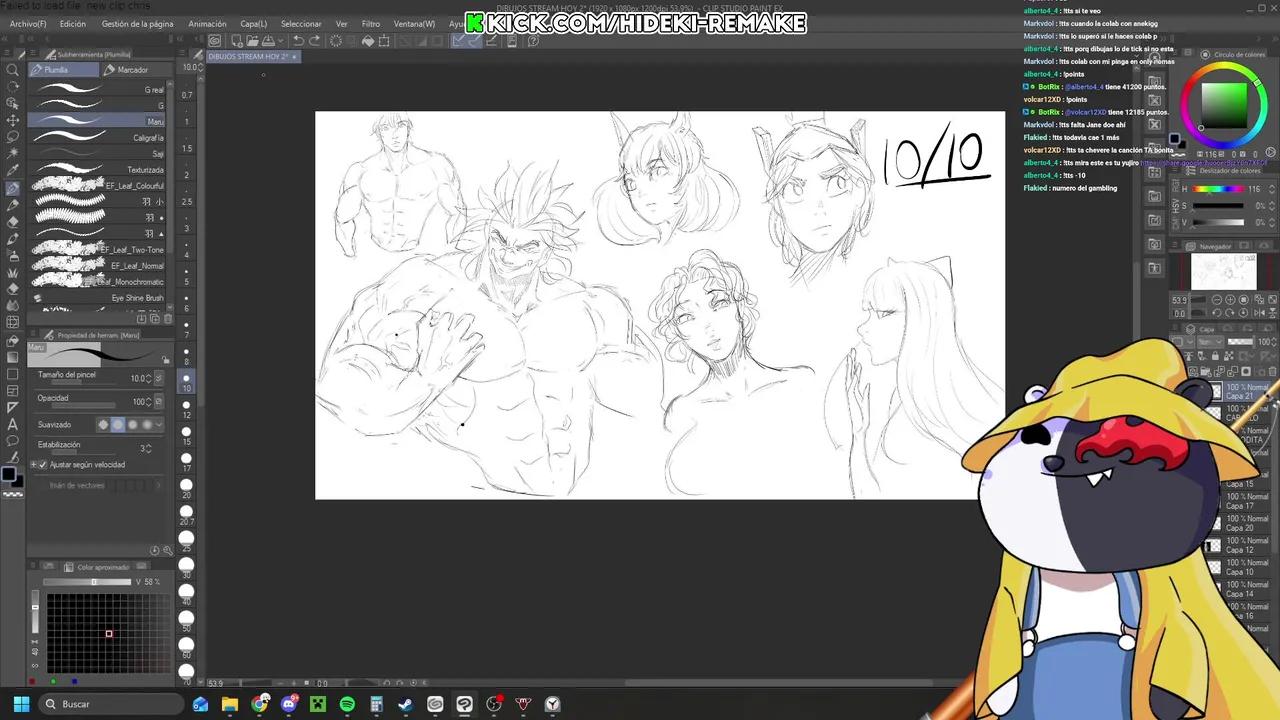Screen dimensions: 1280x720
Task: Toggle the Ajustar según velocidad checkbox
Action: pos(43,464)
